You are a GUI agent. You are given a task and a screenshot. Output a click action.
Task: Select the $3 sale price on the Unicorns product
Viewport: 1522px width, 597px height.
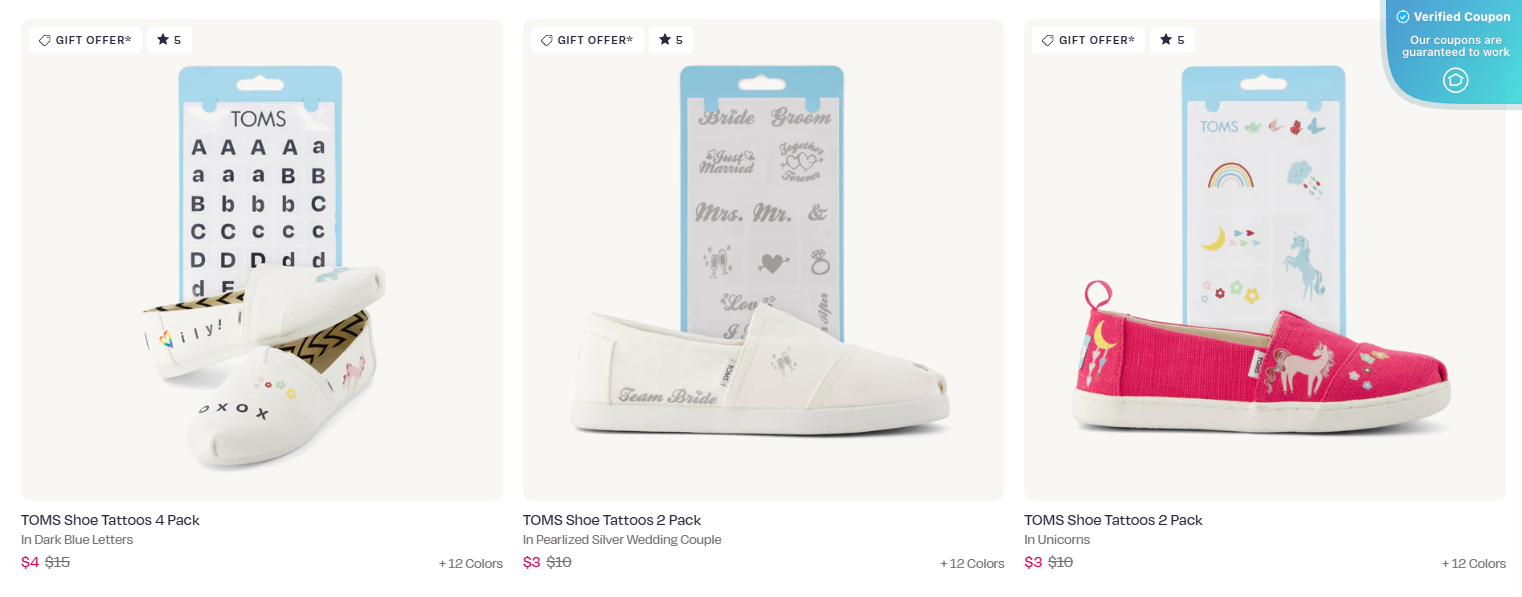pyautogui.click(x=1032, y=562)
